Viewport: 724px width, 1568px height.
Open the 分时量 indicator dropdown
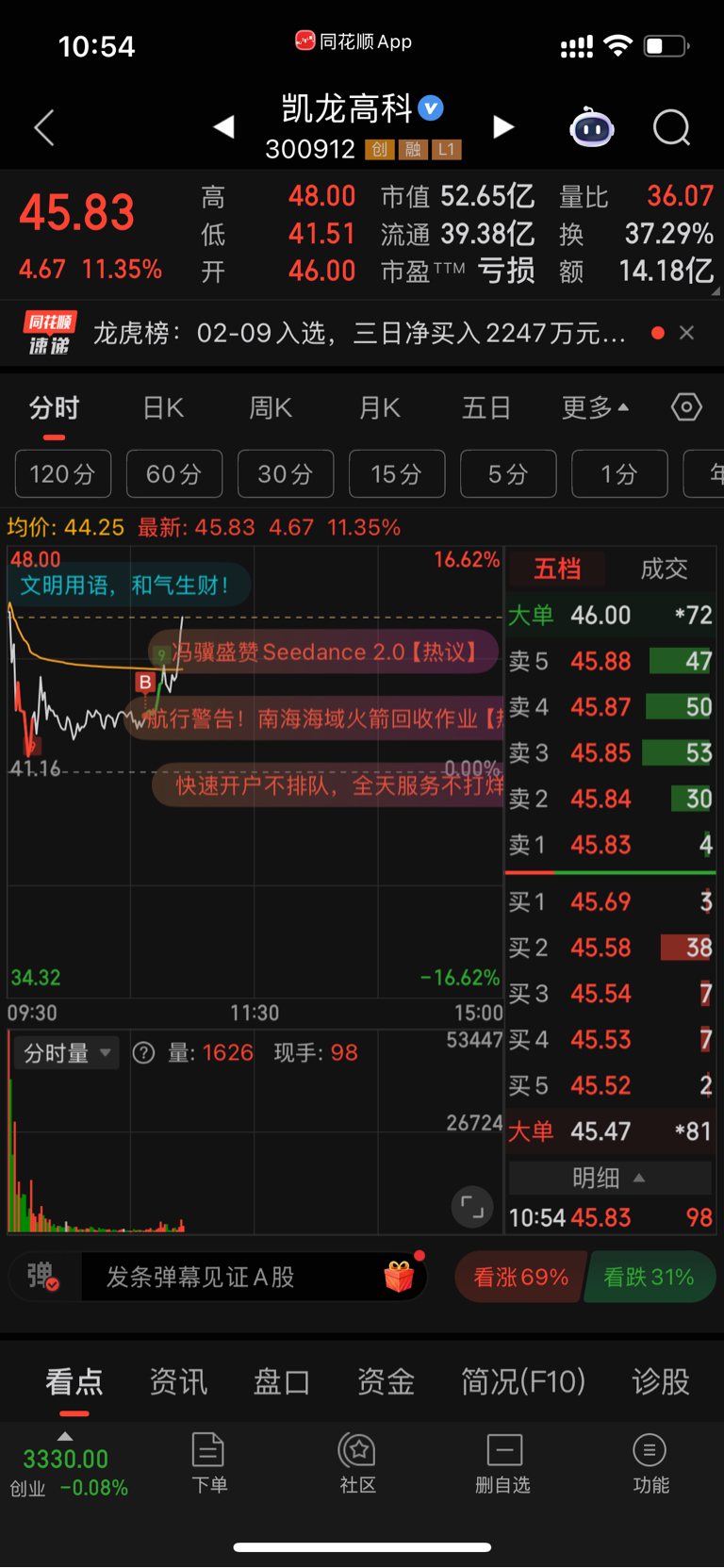[67, 1052]
